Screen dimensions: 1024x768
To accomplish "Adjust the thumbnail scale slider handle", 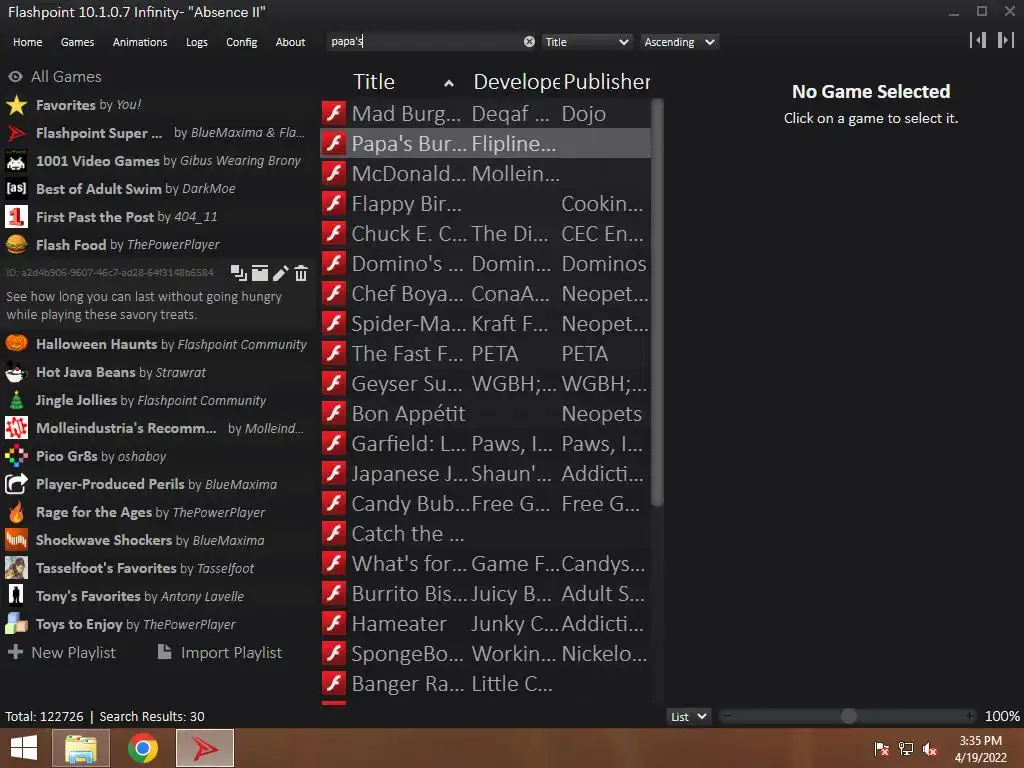I will [848, 716].
